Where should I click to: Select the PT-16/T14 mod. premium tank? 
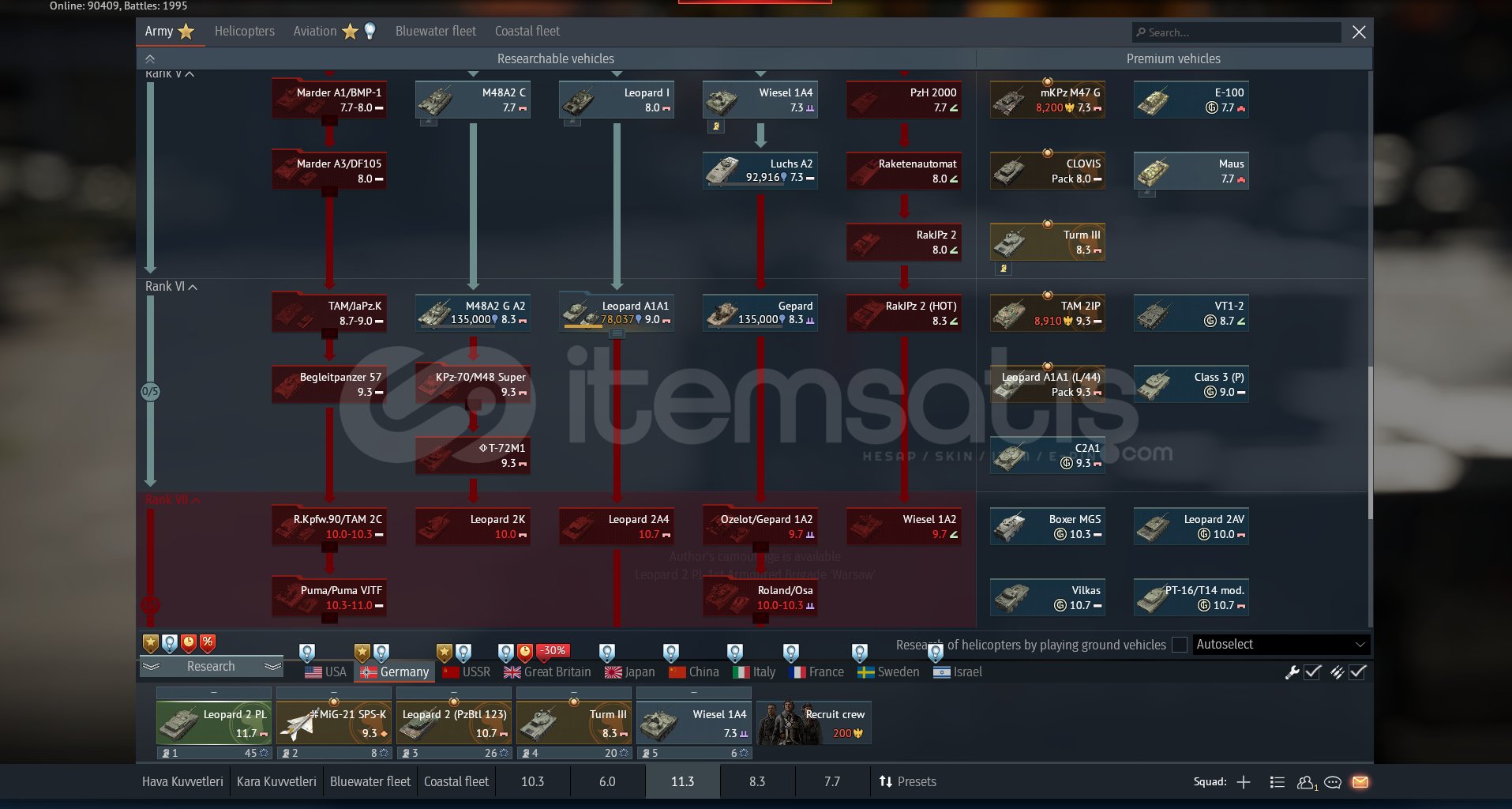[1191, 598]
